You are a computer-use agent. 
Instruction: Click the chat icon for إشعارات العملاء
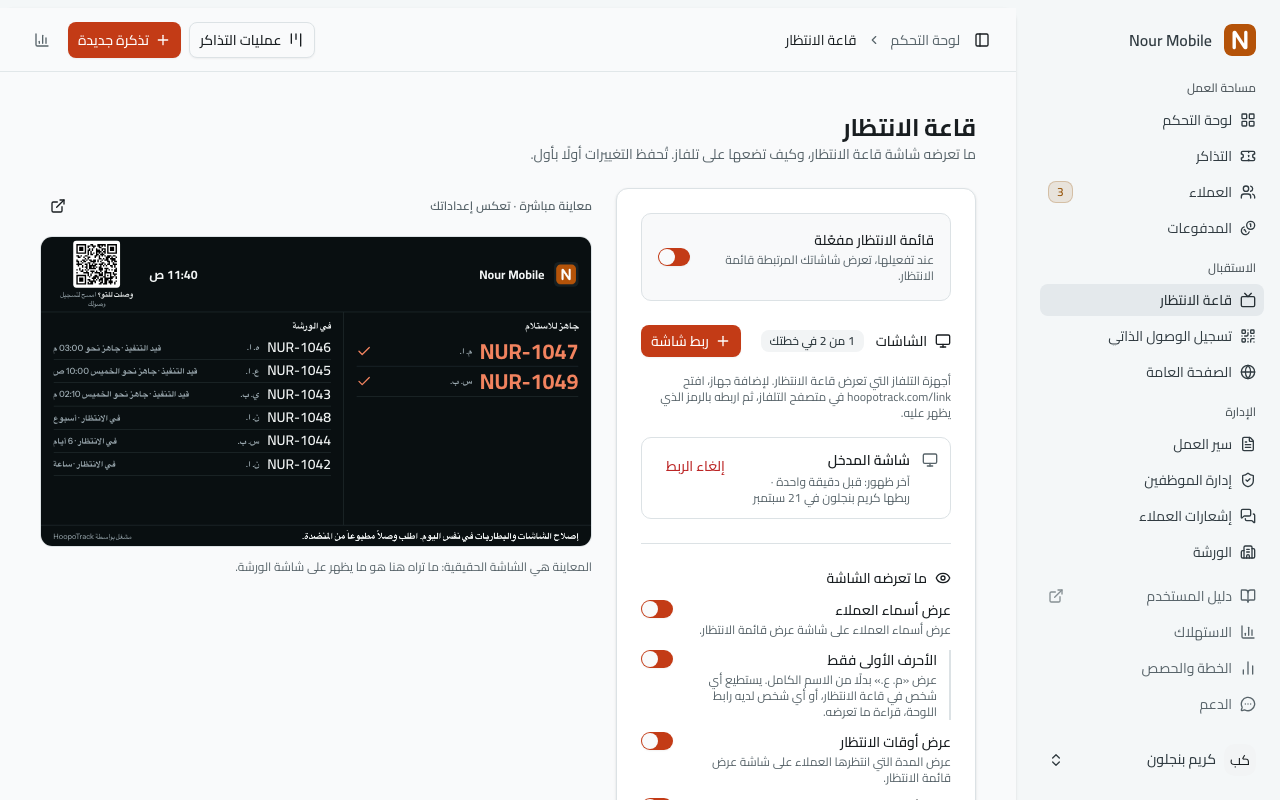tap(1248, 516)
